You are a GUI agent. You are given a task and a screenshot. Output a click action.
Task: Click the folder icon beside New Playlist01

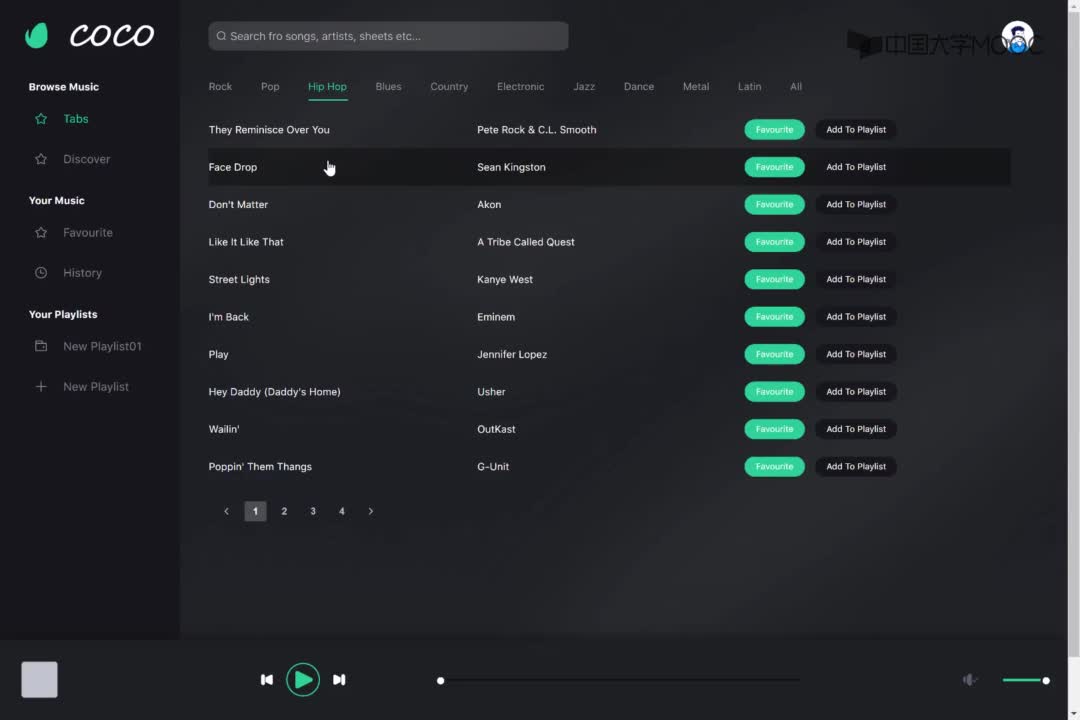(x=41, y=346)
